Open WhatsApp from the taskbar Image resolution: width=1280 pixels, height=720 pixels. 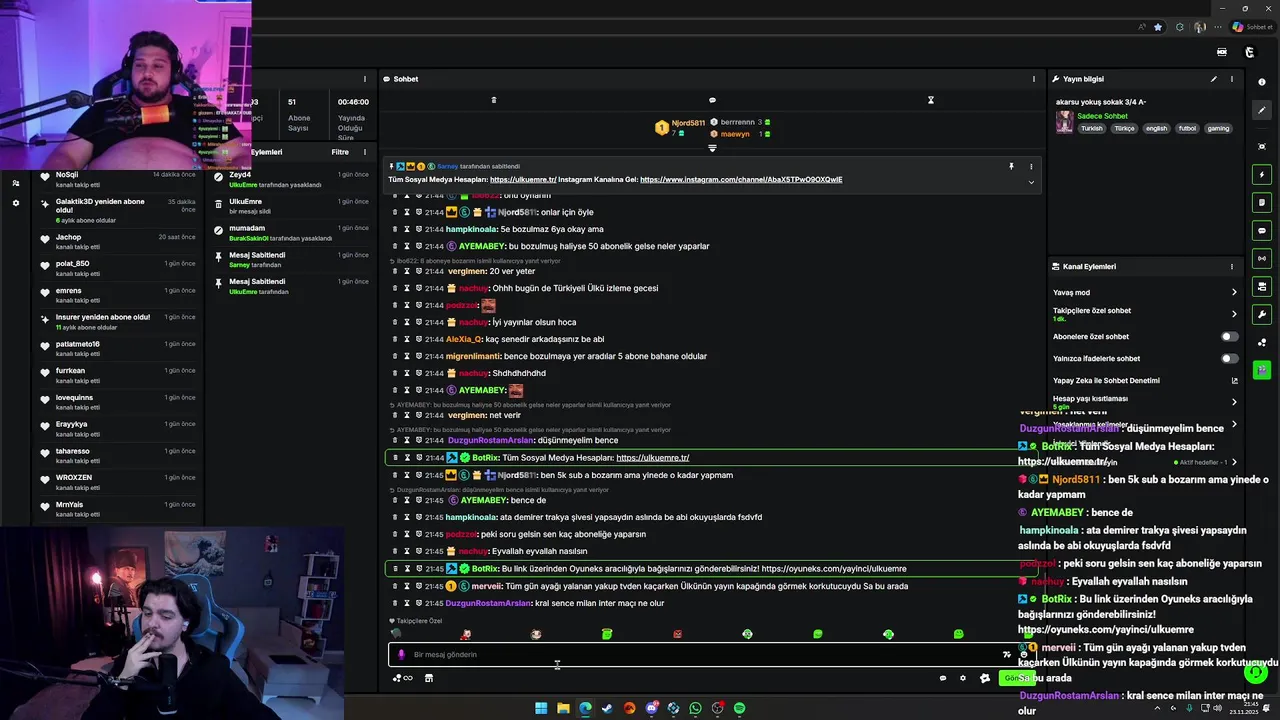tap(695, 708)
